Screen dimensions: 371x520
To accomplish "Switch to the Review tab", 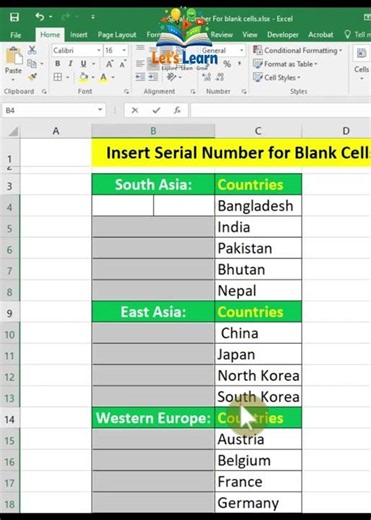I will tap(221, 35).
